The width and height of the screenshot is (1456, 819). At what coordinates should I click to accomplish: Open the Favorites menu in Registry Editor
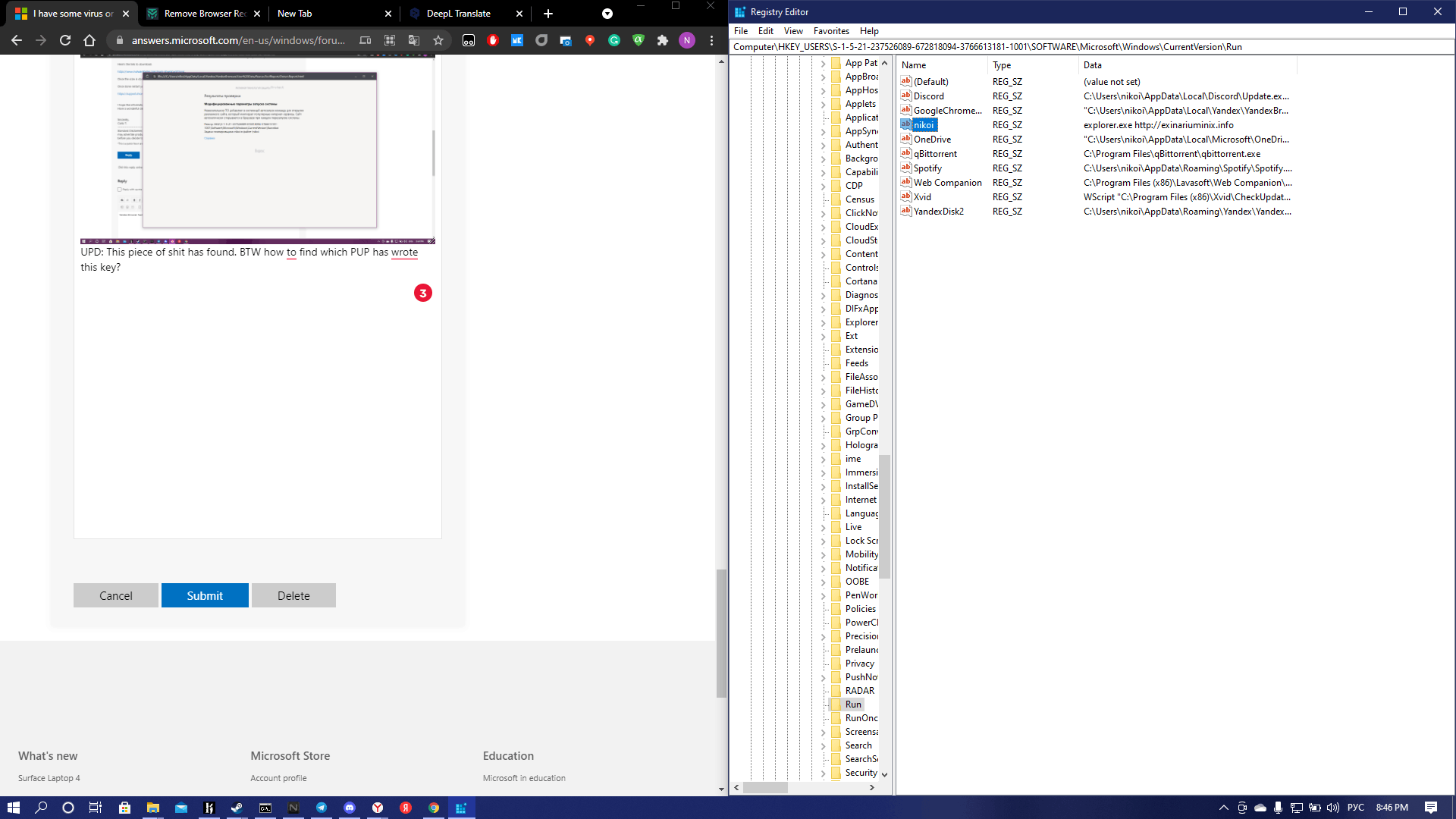pyautogui.click(x=830, y=31)
